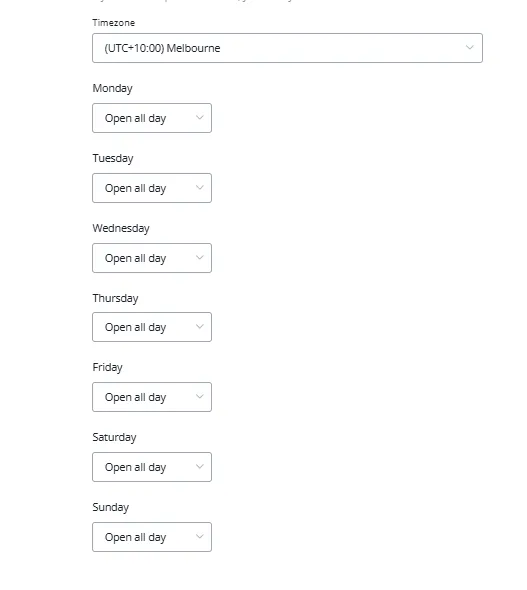
Task: Click the chevron in Wednesday's hours dropdown
Action: point(200,257)
